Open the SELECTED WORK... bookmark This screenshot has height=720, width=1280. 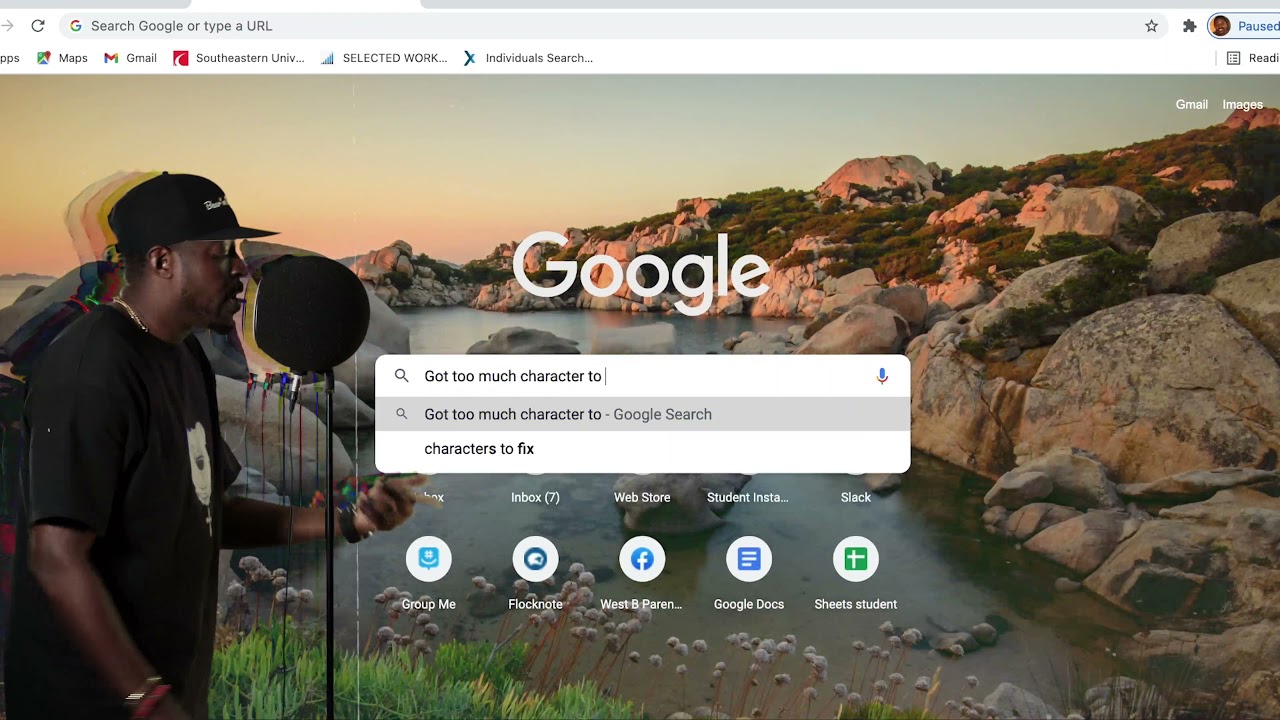pyautogui.click(x=384, y=58)
